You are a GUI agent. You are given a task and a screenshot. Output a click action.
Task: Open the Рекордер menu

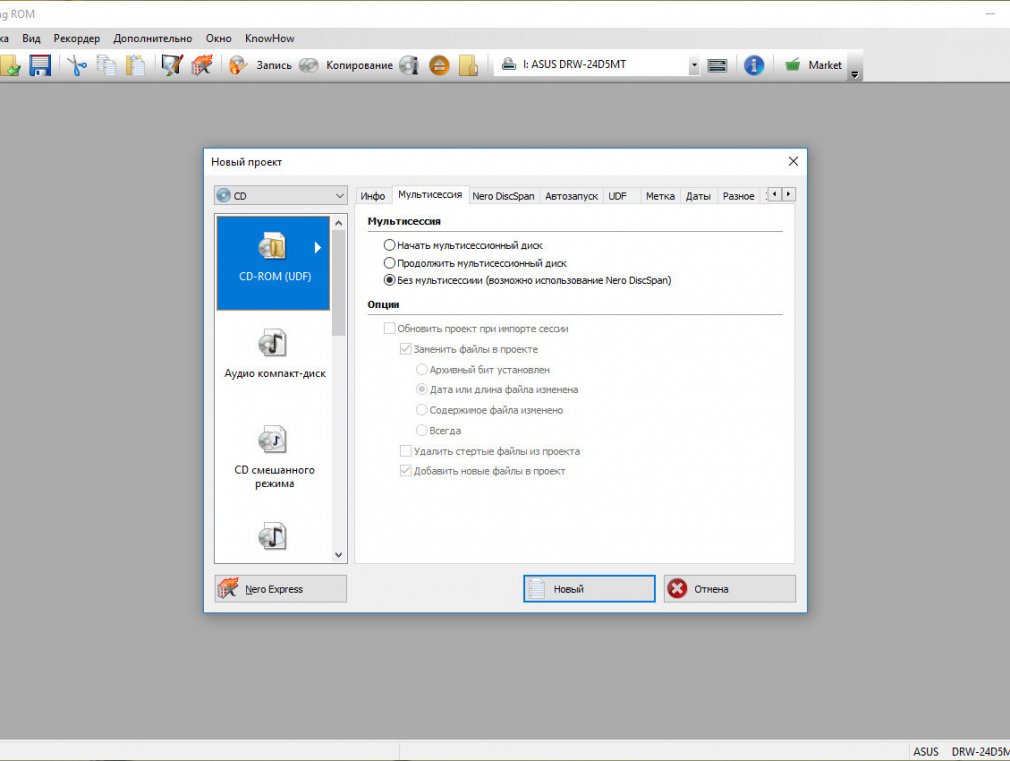tap(77, 39)
